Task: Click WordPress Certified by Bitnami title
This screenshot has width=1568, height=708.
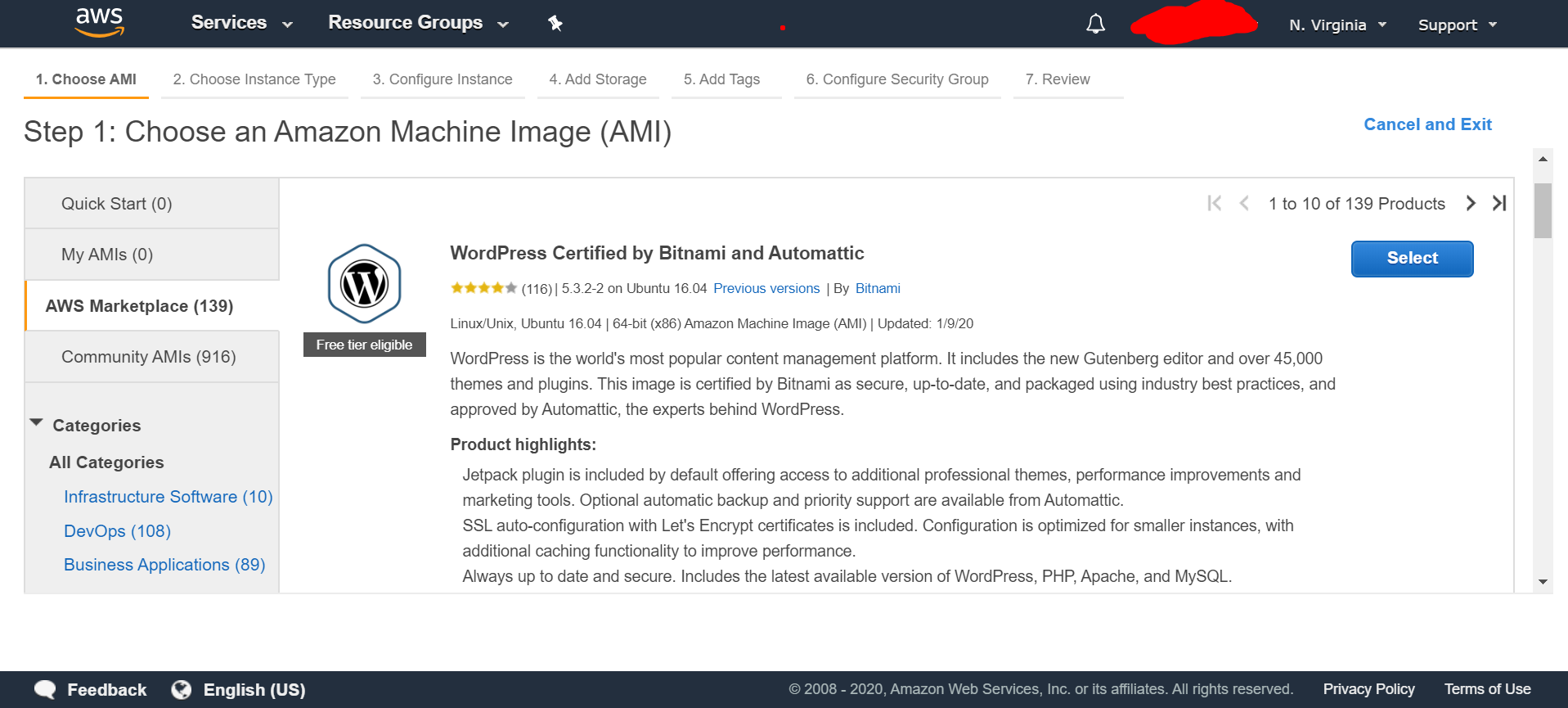Action: coord(657,253)
